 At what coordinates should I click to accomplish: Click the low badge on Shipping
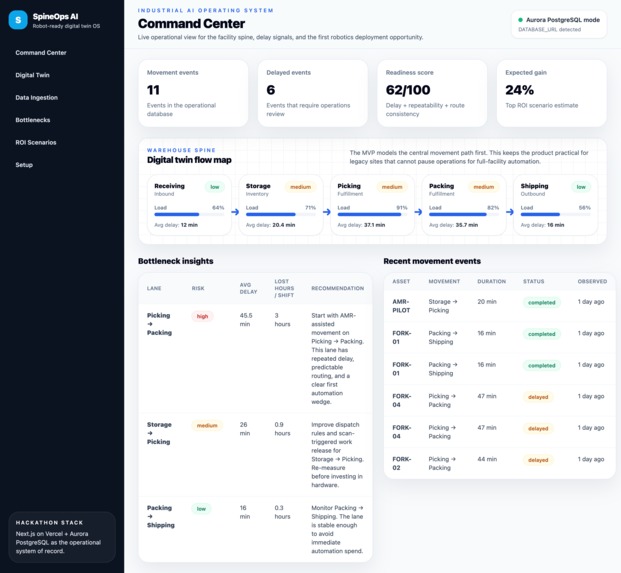(x=581, y=187)
